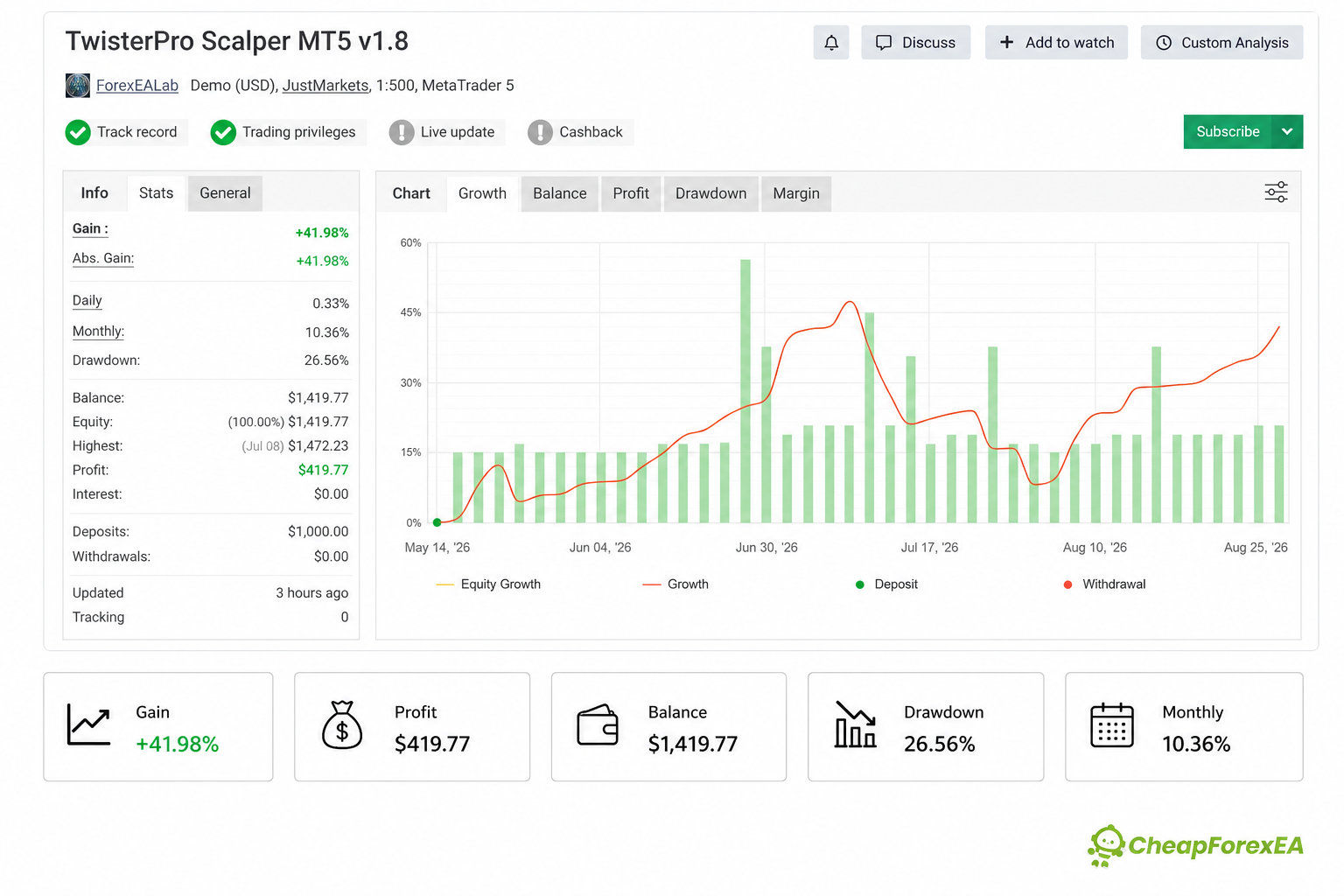Expand the Subscribe dropdown arrow
Viewport: 1344px width, 896px height.
[x=1287, y=131]
